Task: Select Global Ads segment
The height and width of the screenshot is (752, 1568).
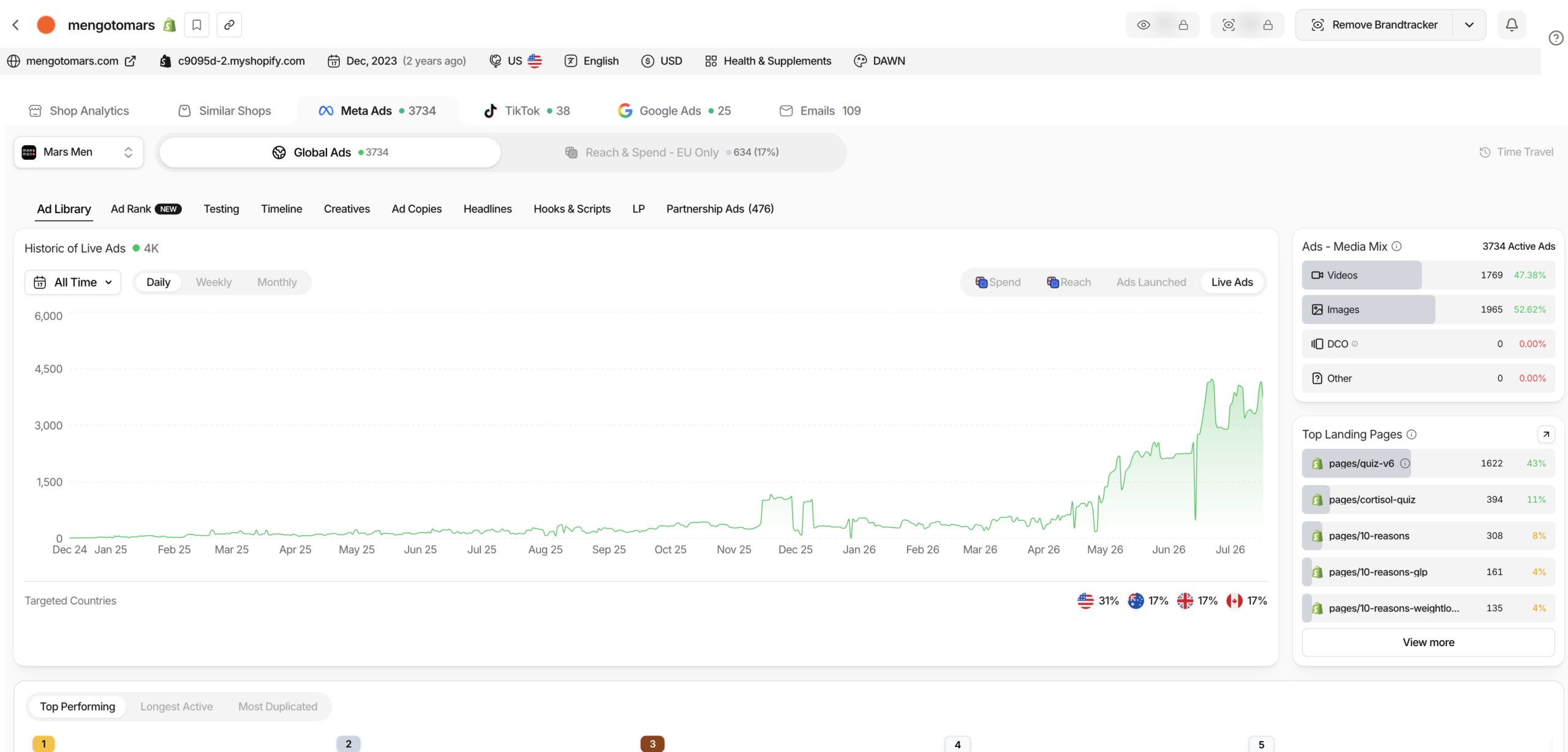Action: 330,152
